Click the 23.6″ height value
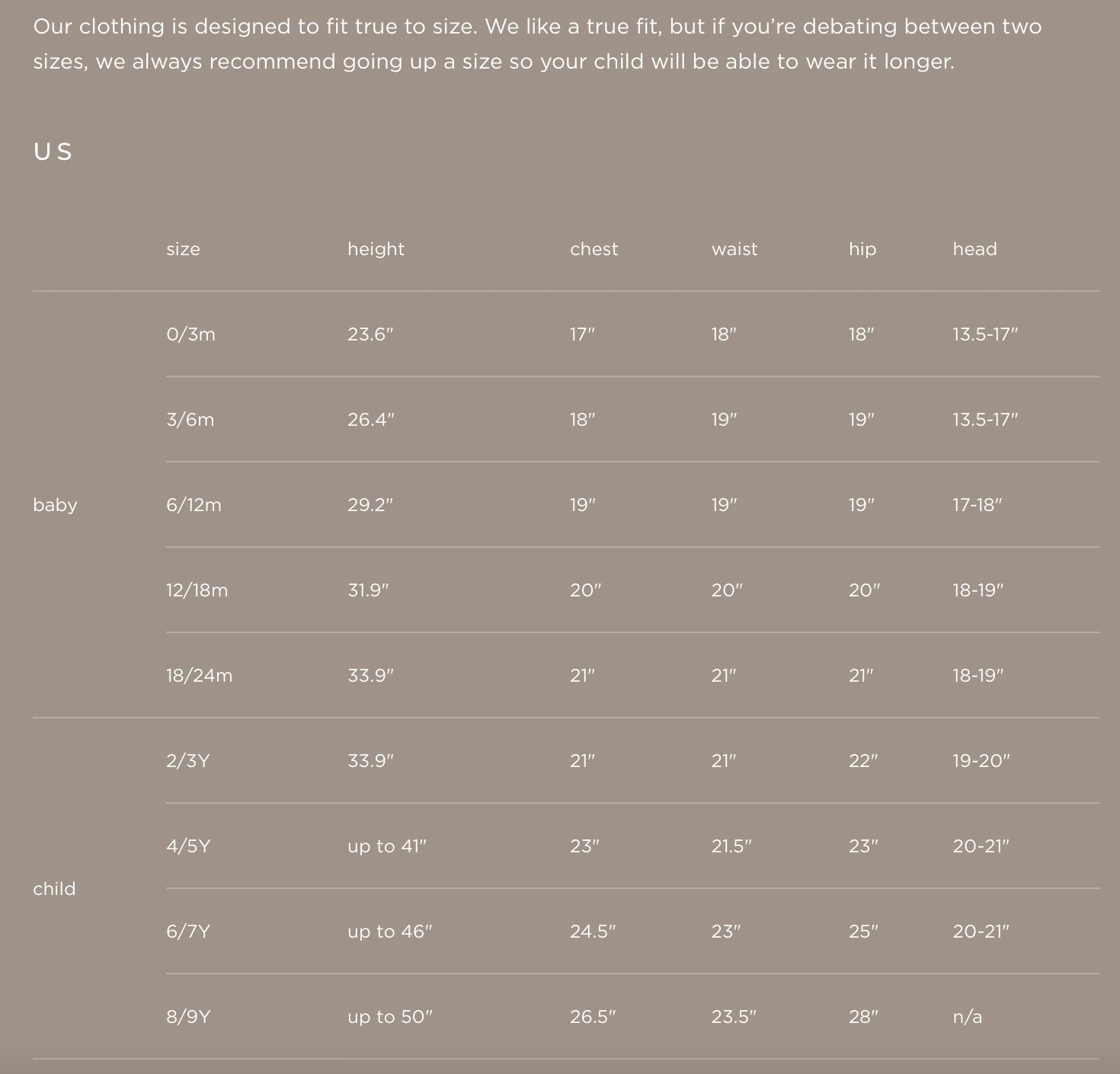This screenshot has height=1074, width=1120. tap(370, 334)
